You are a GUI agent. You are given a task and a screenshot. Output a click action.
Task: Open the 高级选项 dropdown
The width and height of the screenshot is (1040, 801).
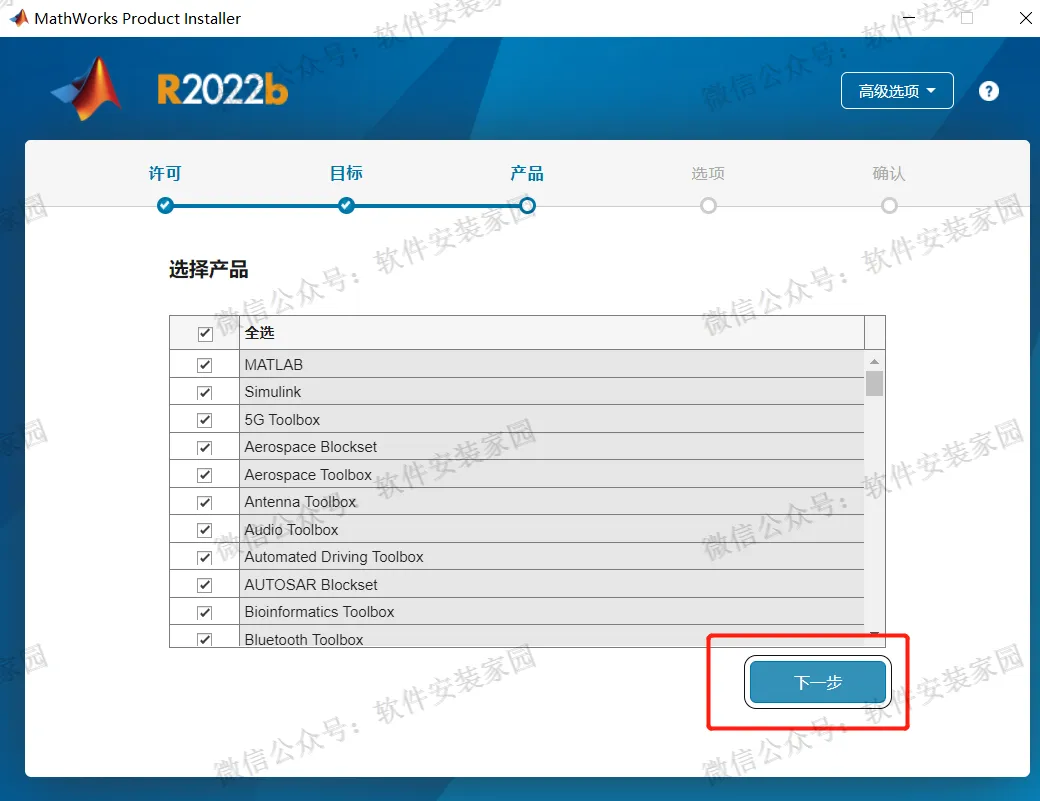897,91
